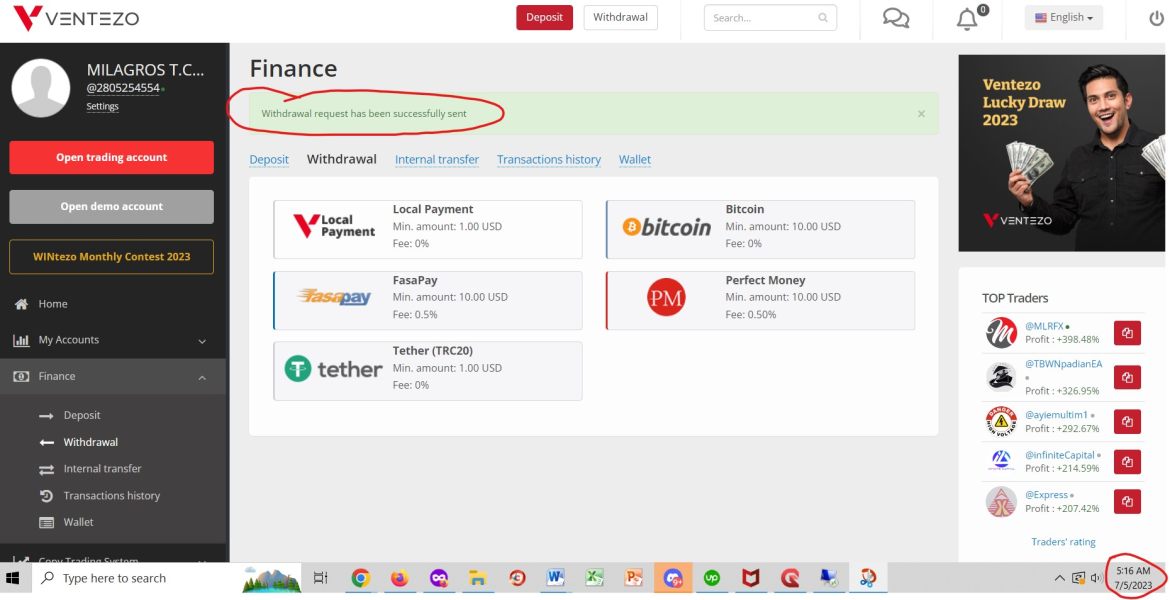Click the search magnifier icon
Screen dimensions: 1170x600
(x=822, y=18)
